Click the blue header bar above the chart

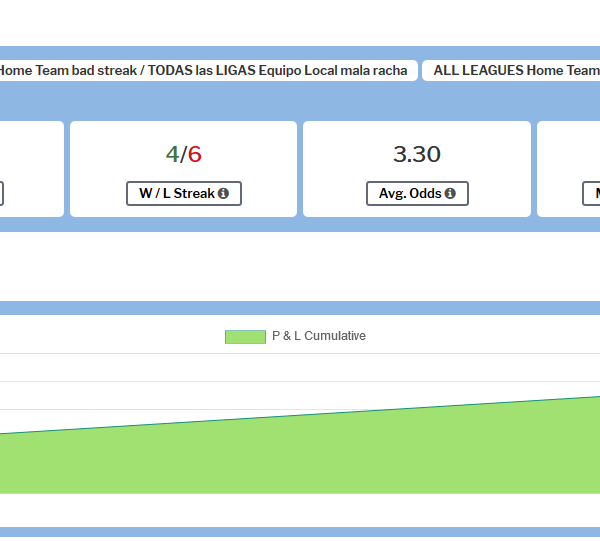300,308
